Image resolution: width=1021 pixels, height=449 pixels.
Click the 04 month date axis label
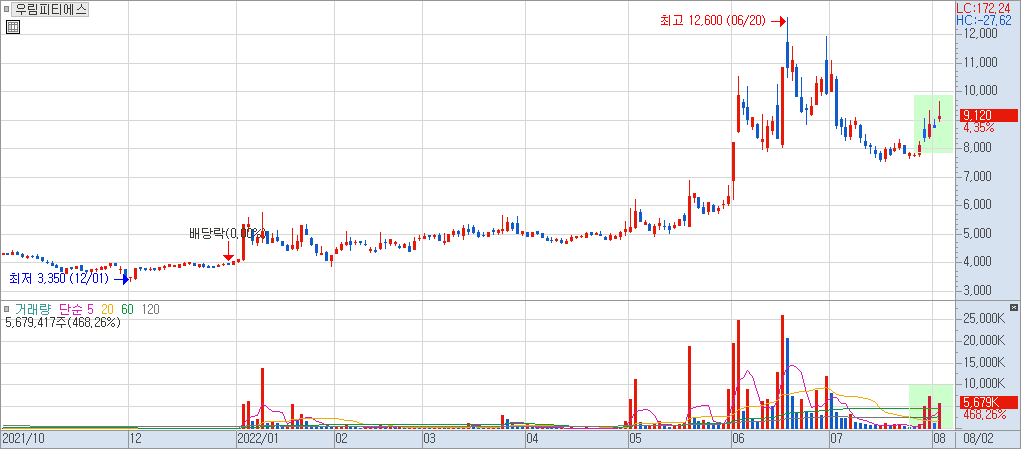coord(533,439)
